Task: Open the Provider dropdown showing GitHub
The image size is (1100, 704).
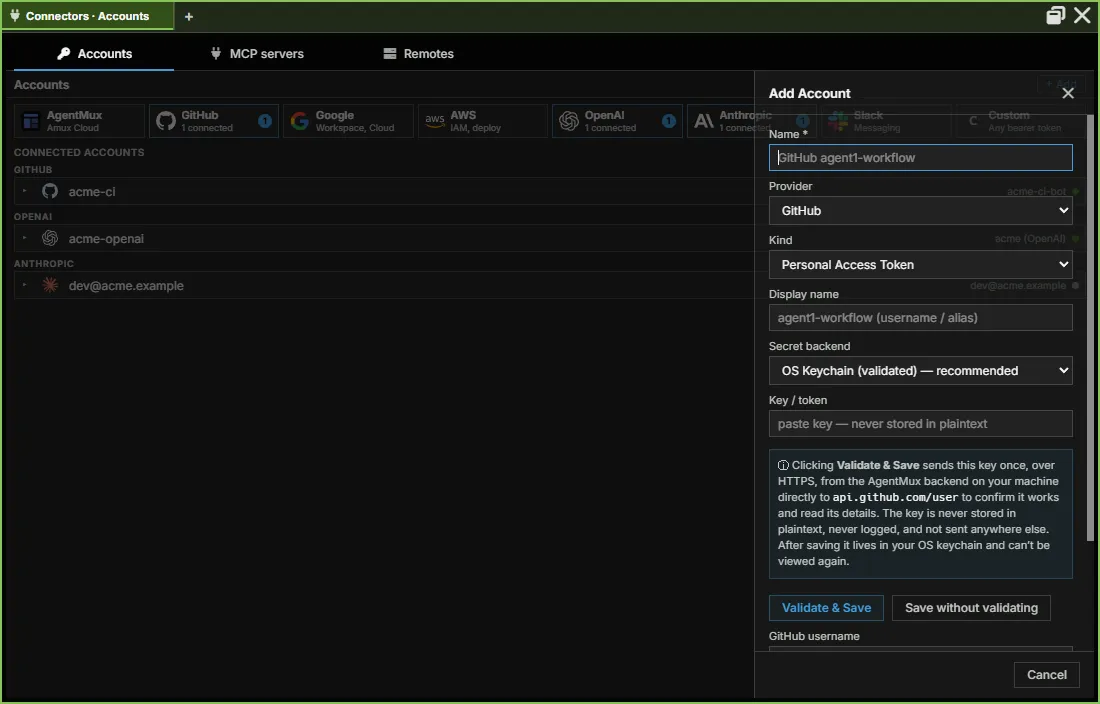Action: point(920,210)
